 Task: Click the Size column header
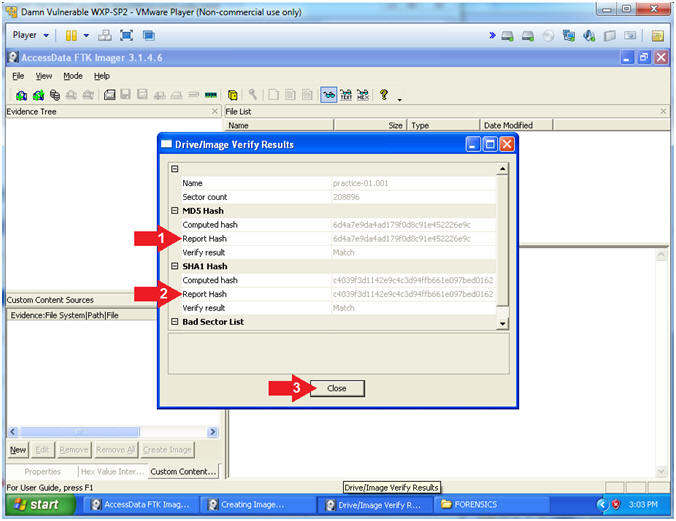click(x=370, y=125)
